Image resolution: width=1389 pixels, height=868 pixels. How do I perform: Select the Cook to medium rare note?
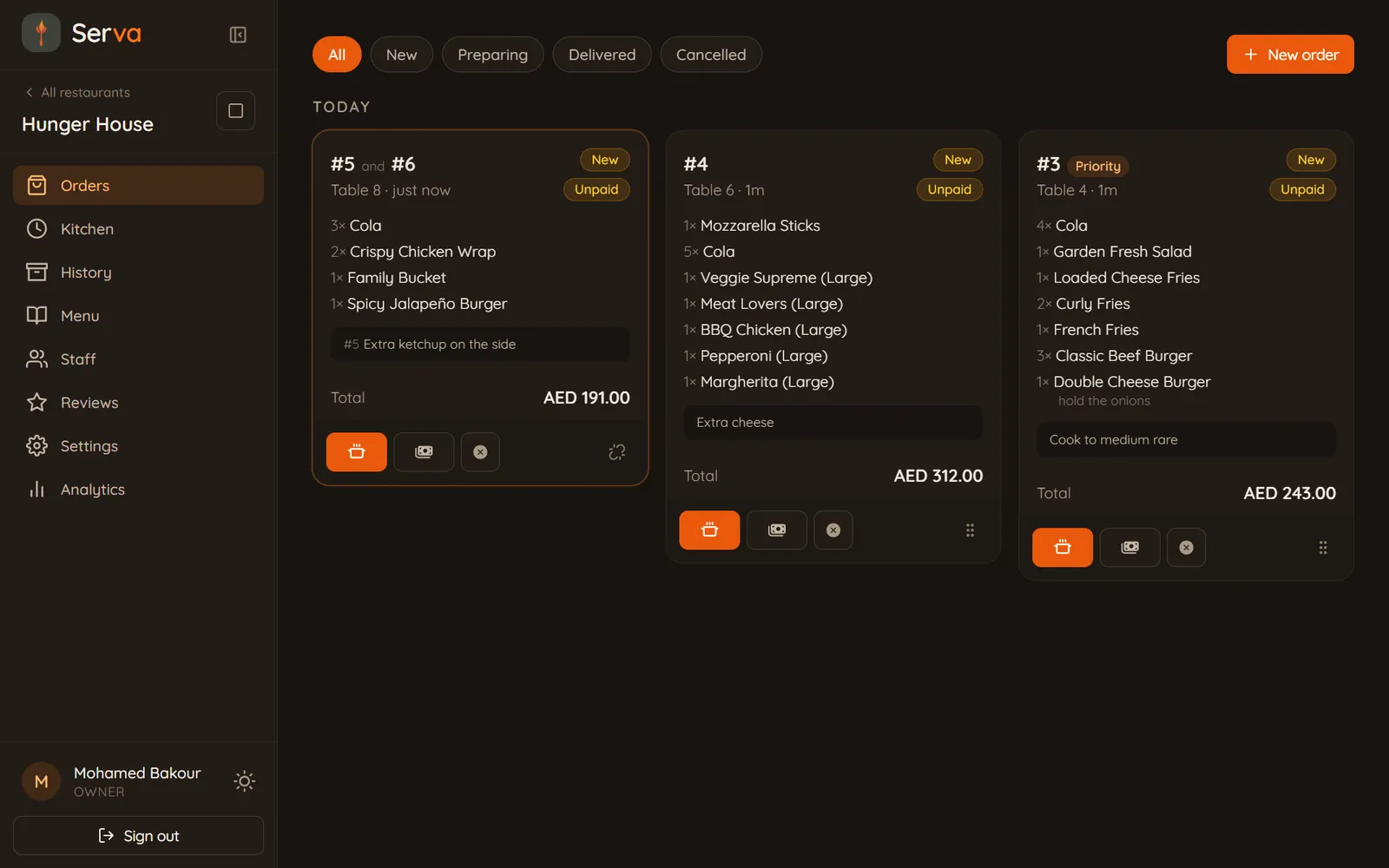coord(1186,440)
